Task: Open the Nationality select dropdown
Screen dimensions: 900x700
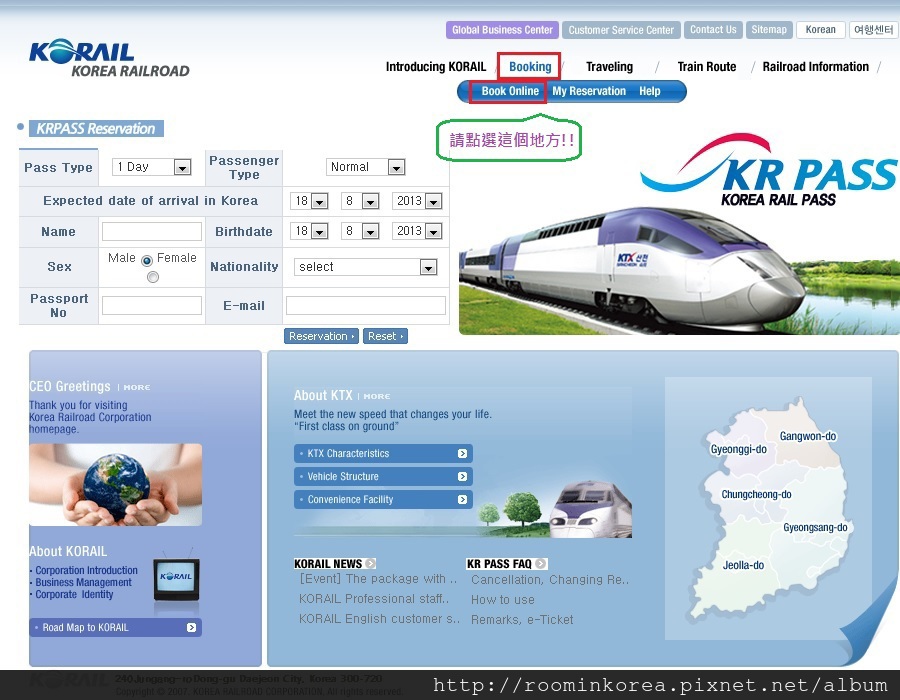Action: pos(365,267)
